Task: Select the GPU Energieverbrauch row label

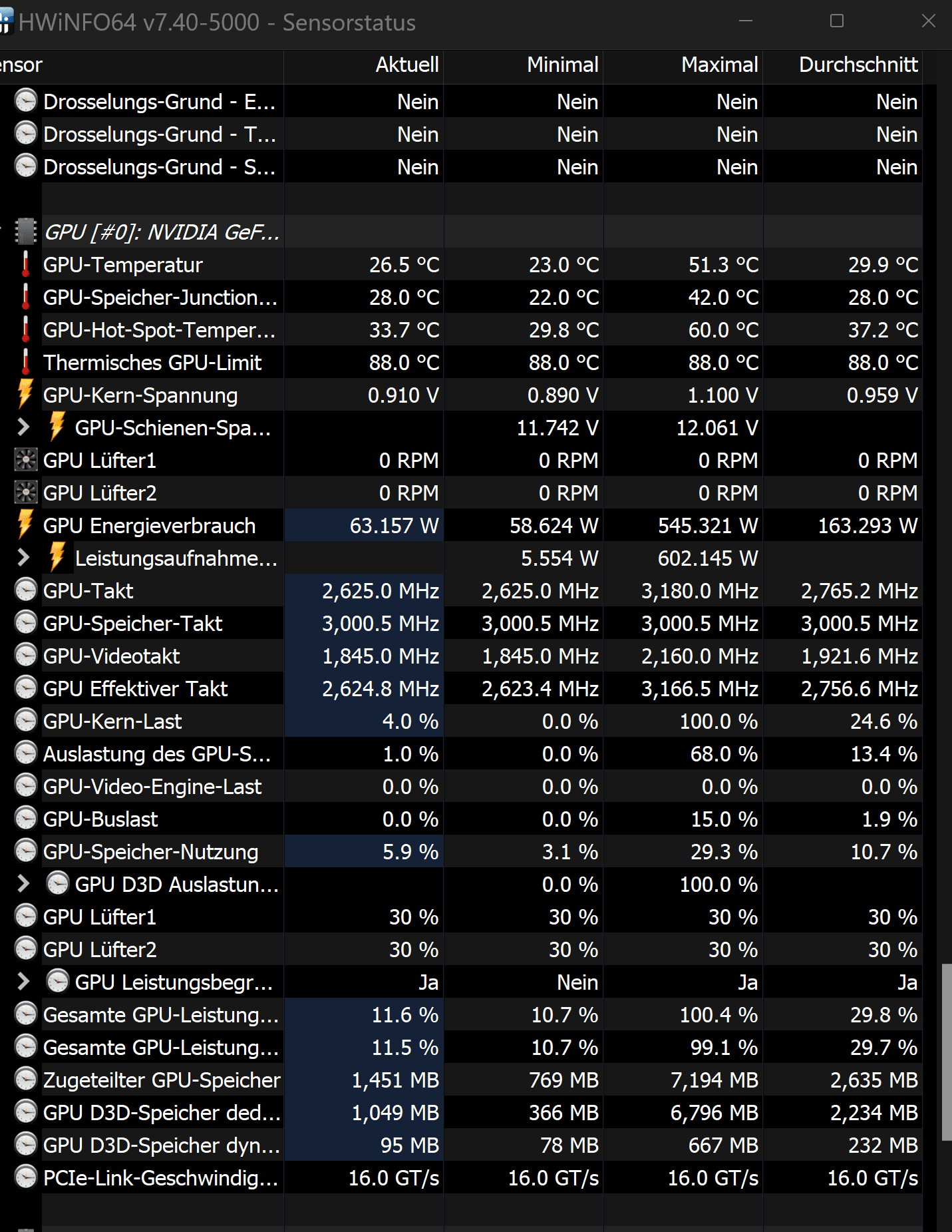Action: coord(149,526)
